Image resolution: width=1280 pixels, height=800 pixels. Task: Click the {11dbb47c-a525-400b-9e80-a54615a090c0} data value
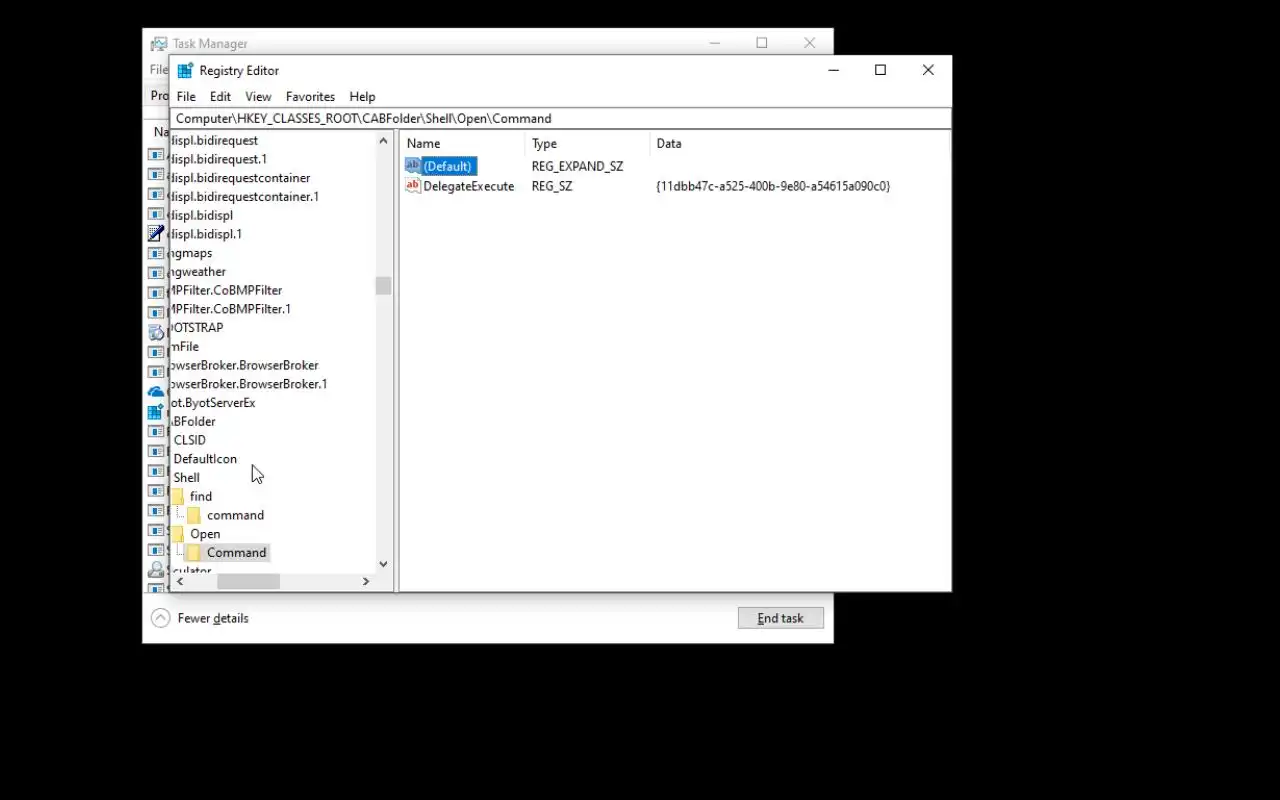click(x=773, y=186)
